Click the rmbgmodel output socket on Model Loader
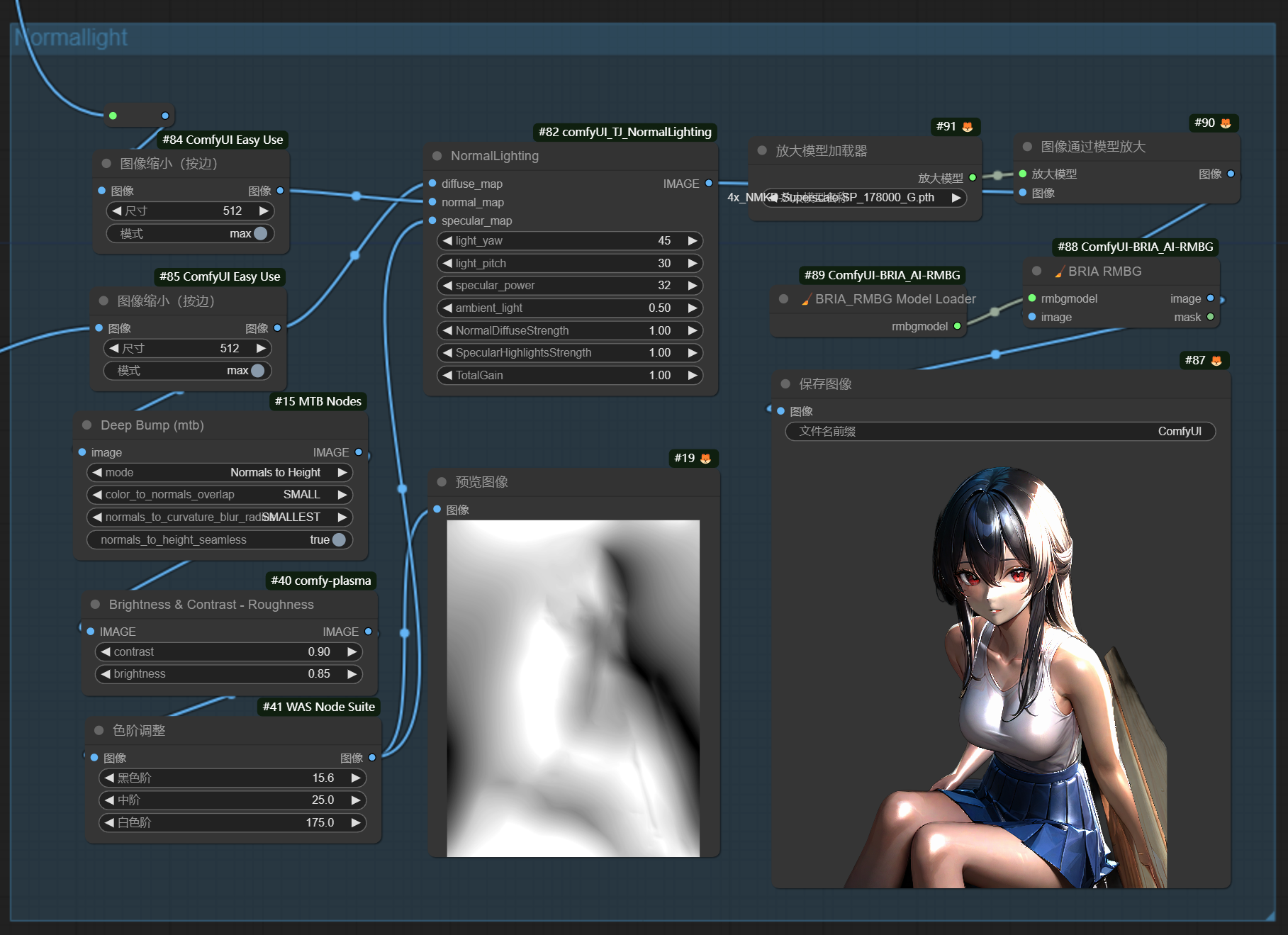 point(958,326)
